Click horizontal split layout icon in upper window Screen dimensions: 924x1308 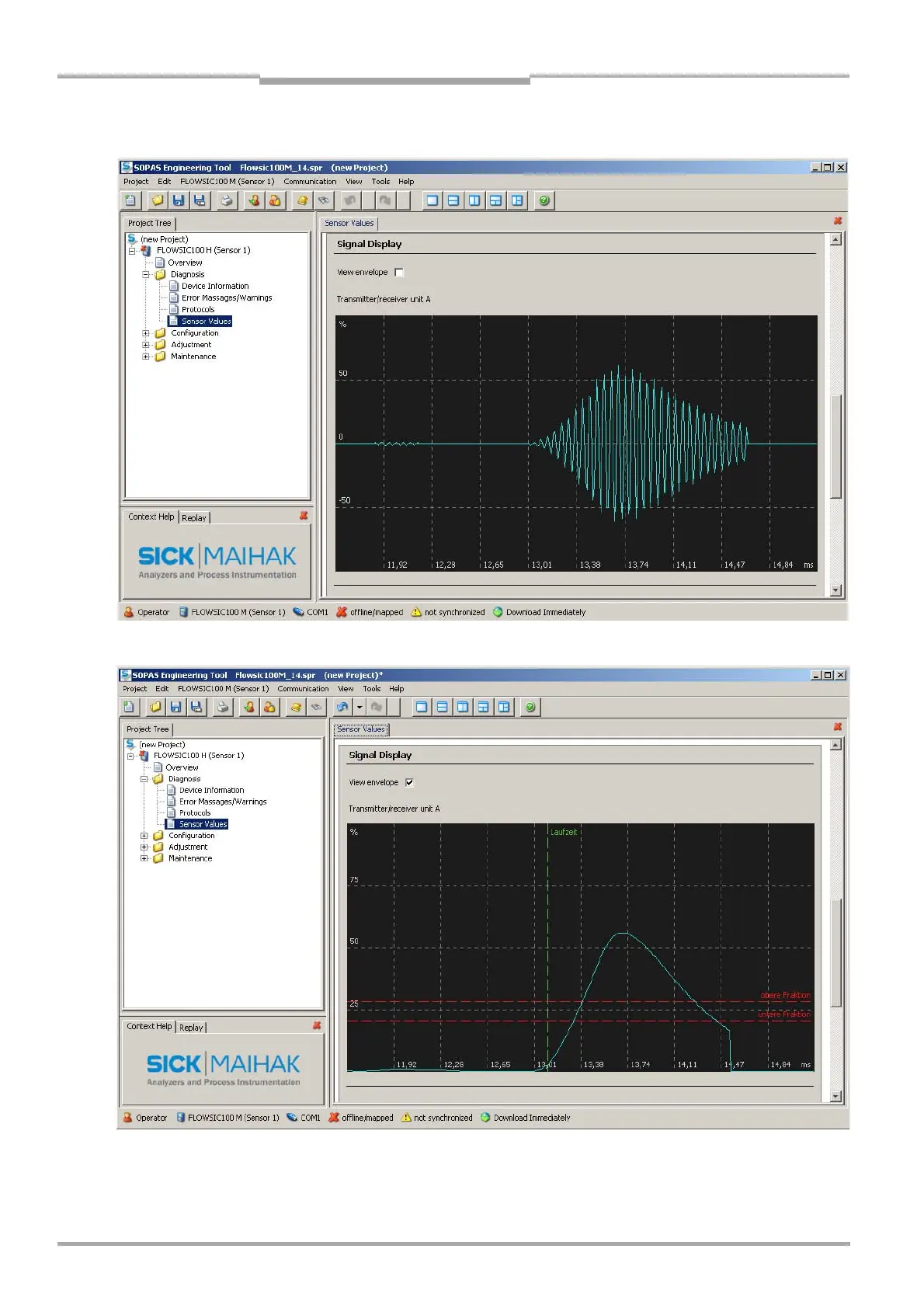pyautogui.click(x=453, y=200)
